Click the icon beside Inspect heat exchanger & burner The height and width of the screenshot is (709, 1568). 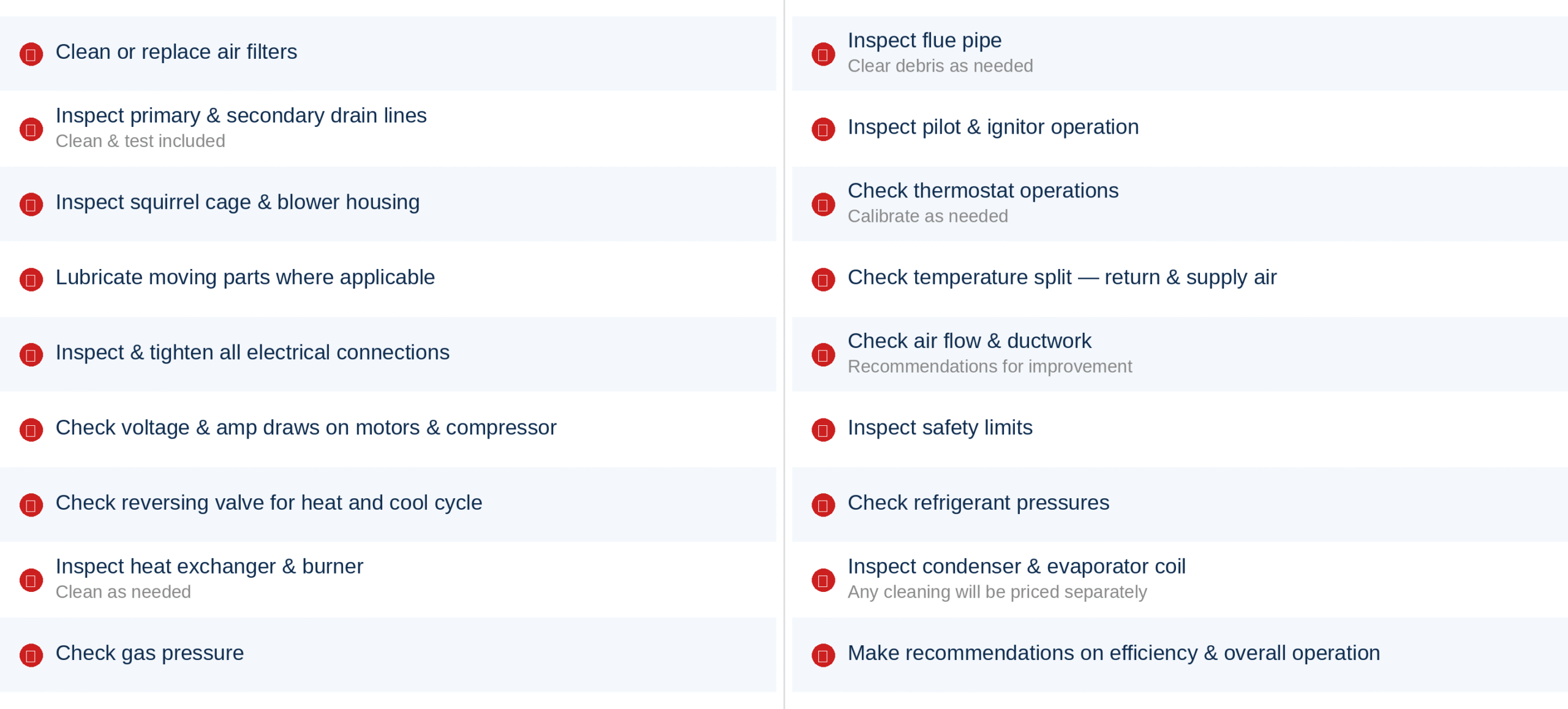click(x=31, y=580)
